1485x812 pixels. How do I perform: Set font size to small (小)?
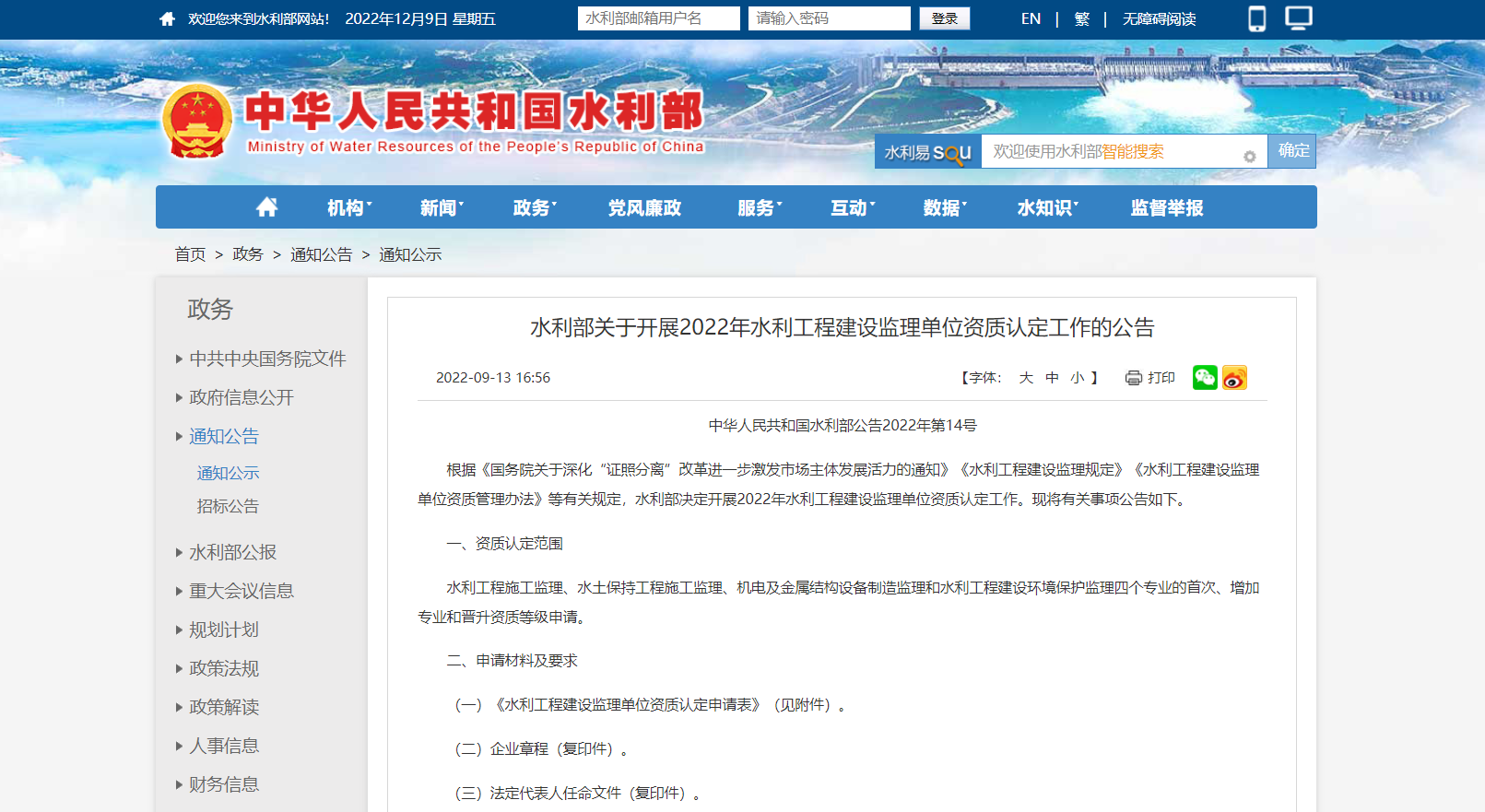[1077, 378]
